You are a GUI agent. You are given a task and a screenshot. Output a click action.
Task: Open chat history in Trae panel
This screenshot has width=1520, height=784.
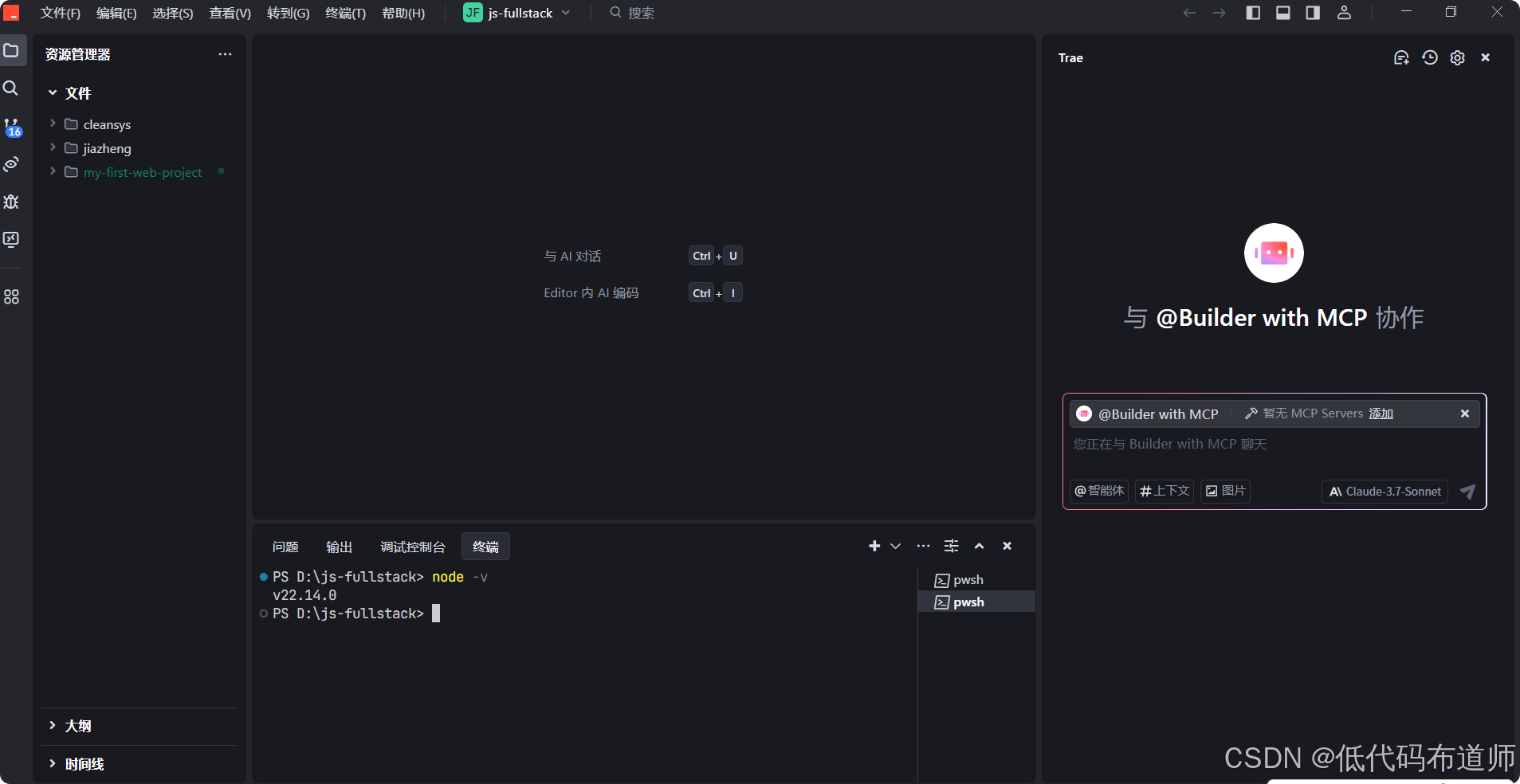(x=1430, y=57)
